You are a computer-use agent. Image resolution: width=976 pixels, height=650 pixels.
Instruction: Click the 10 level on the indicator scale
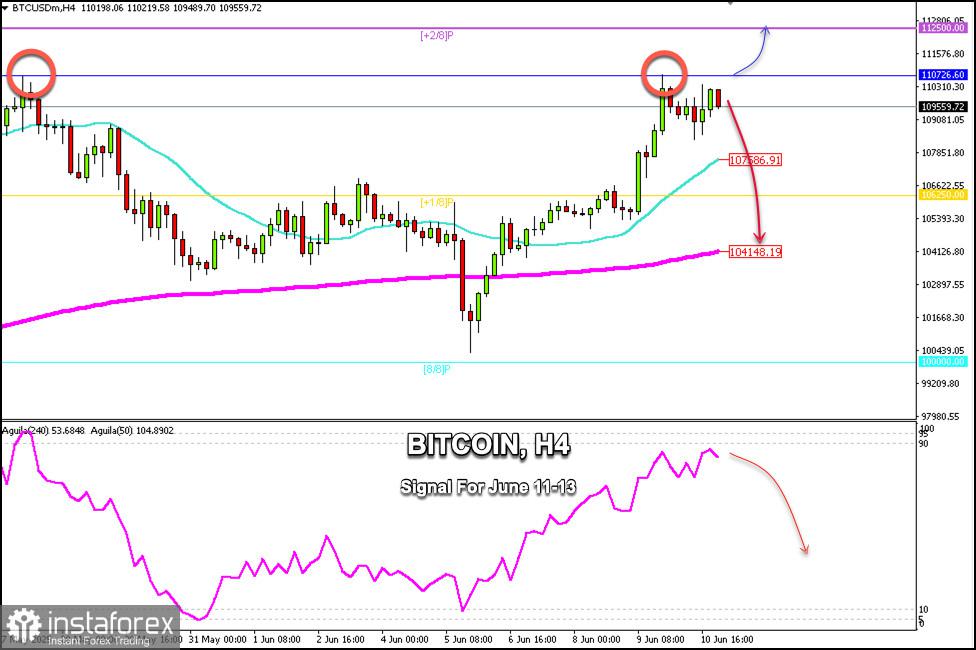(x=924, y=610)
